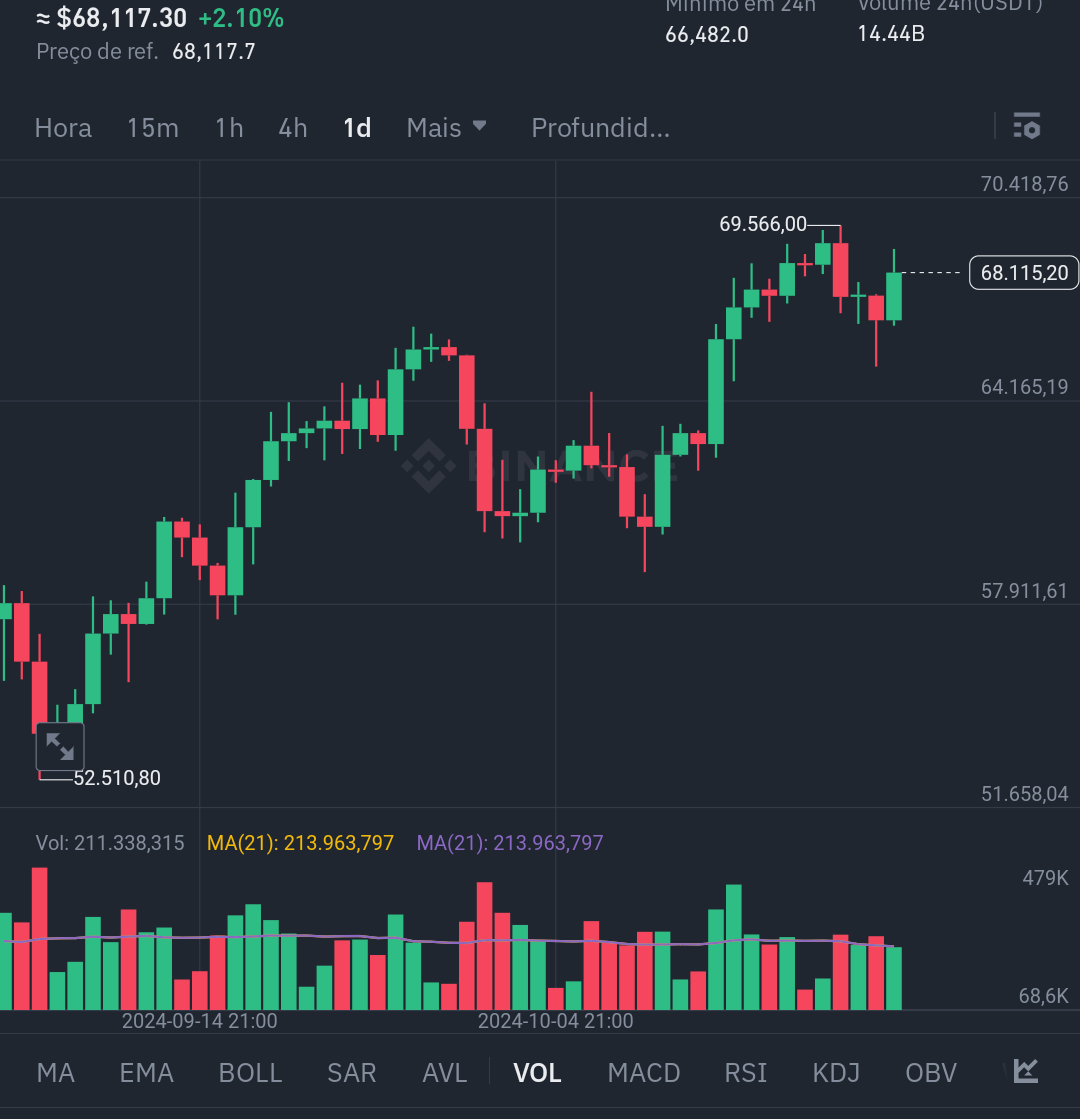Image resolution: width=1080 pixels, height=1119 pixels.
Task: Enable the RSI indicator
Action: pos(746,1073)
